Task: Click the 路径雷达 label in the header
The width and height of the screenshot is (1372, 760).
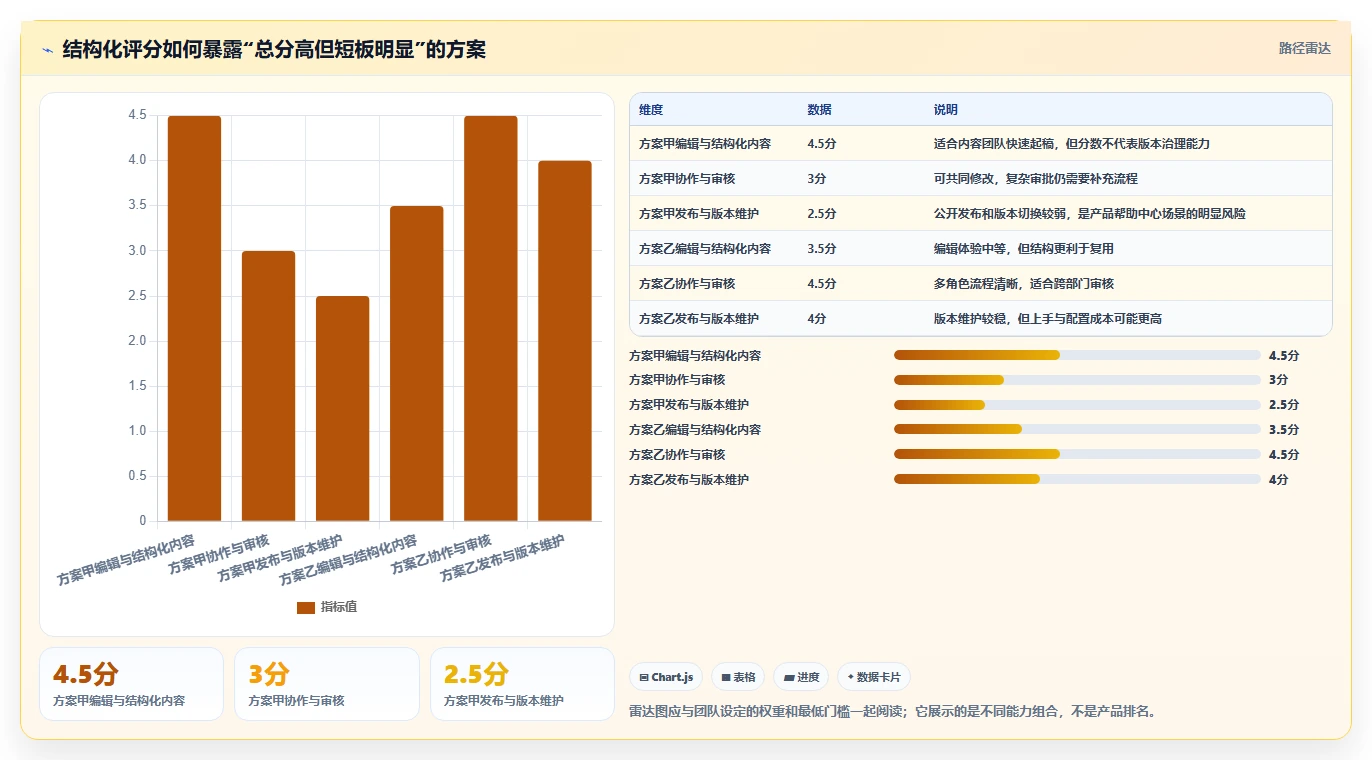Action: pos(1305,48)
